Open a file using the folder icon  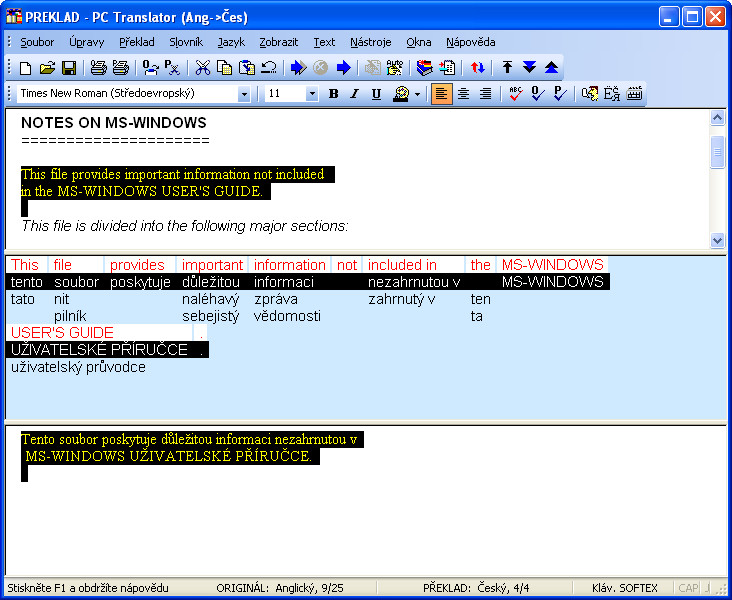(x=47, y=68)
